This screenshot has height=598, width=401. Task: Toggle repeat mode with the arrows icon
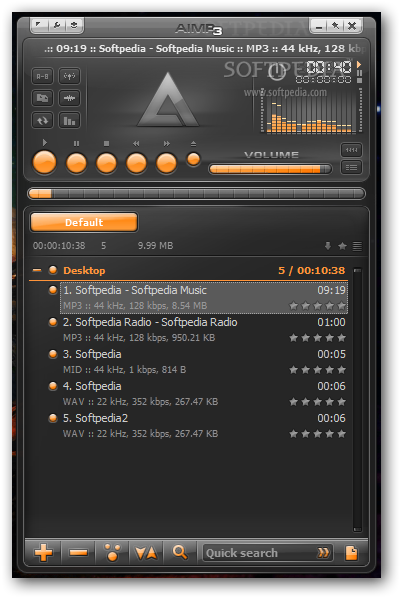pos(42,121)
